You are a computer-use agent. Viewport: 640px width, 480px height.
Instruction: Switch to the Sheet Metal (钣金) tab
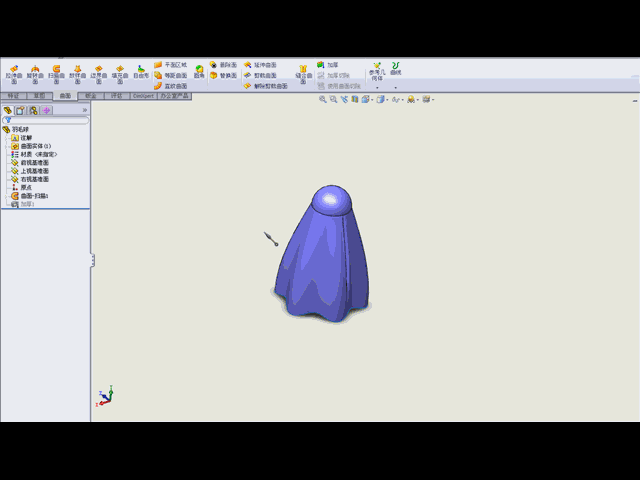pyautogui.click(x=91, y=96)
